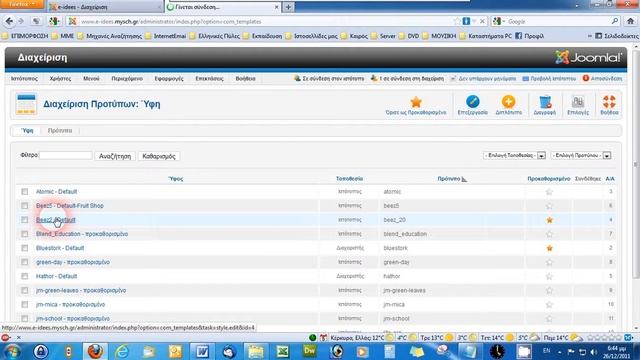Select the Ύφη tab
The height and width of the screenshot is (360, 640).
(27, 131)
